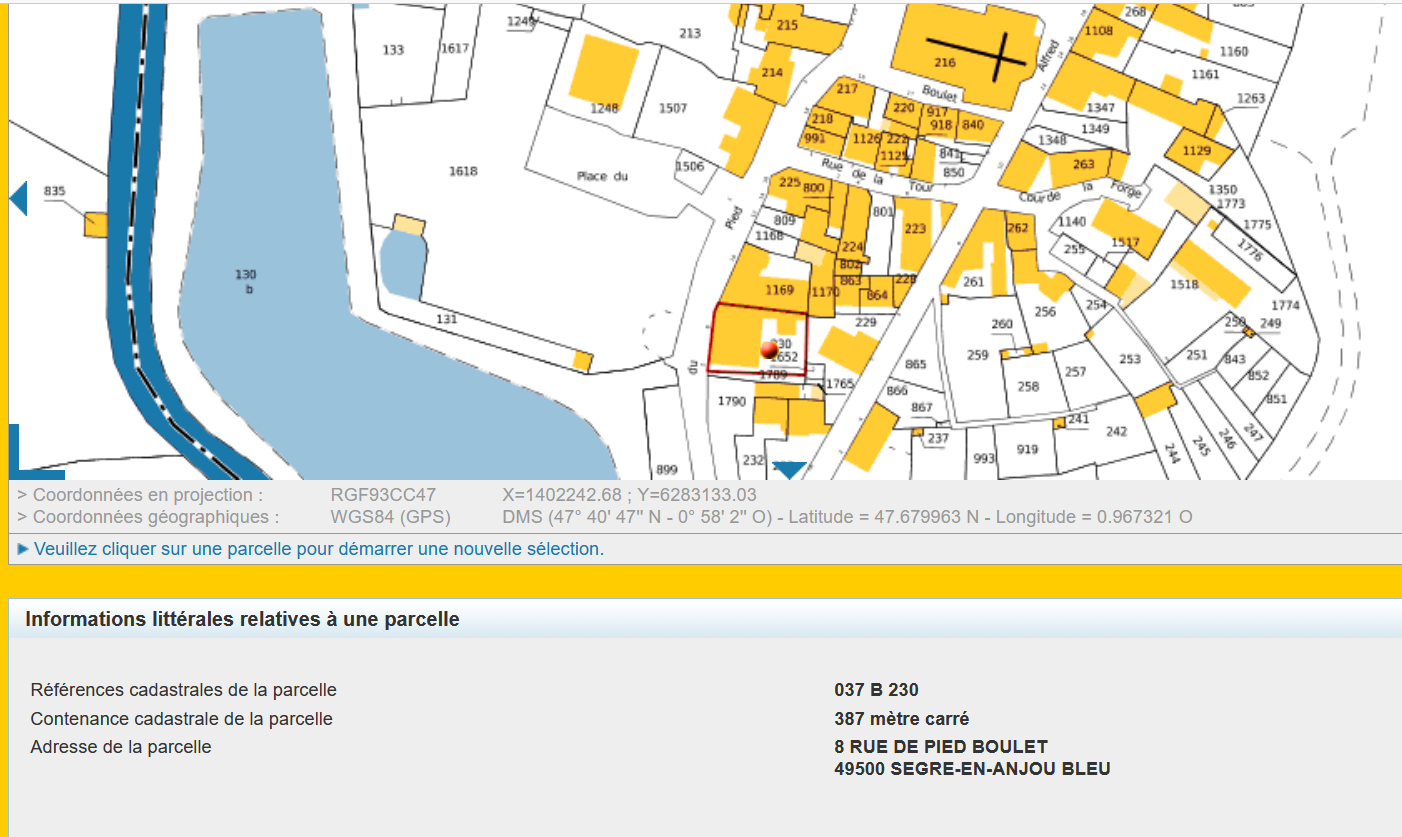Screen dimensions: 1402x837
Task: Click the cadastral reference value 037 B 230
Action: pos(876,690)
